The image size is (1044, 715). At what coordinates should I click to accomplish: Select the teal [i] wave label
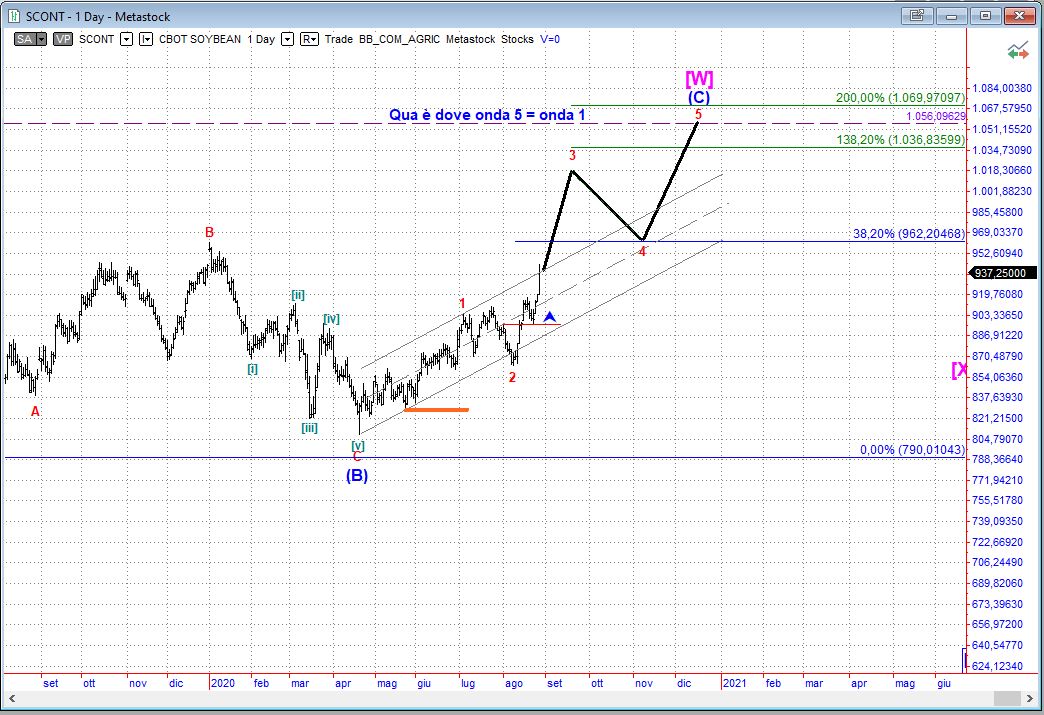[x=253, y=369]
